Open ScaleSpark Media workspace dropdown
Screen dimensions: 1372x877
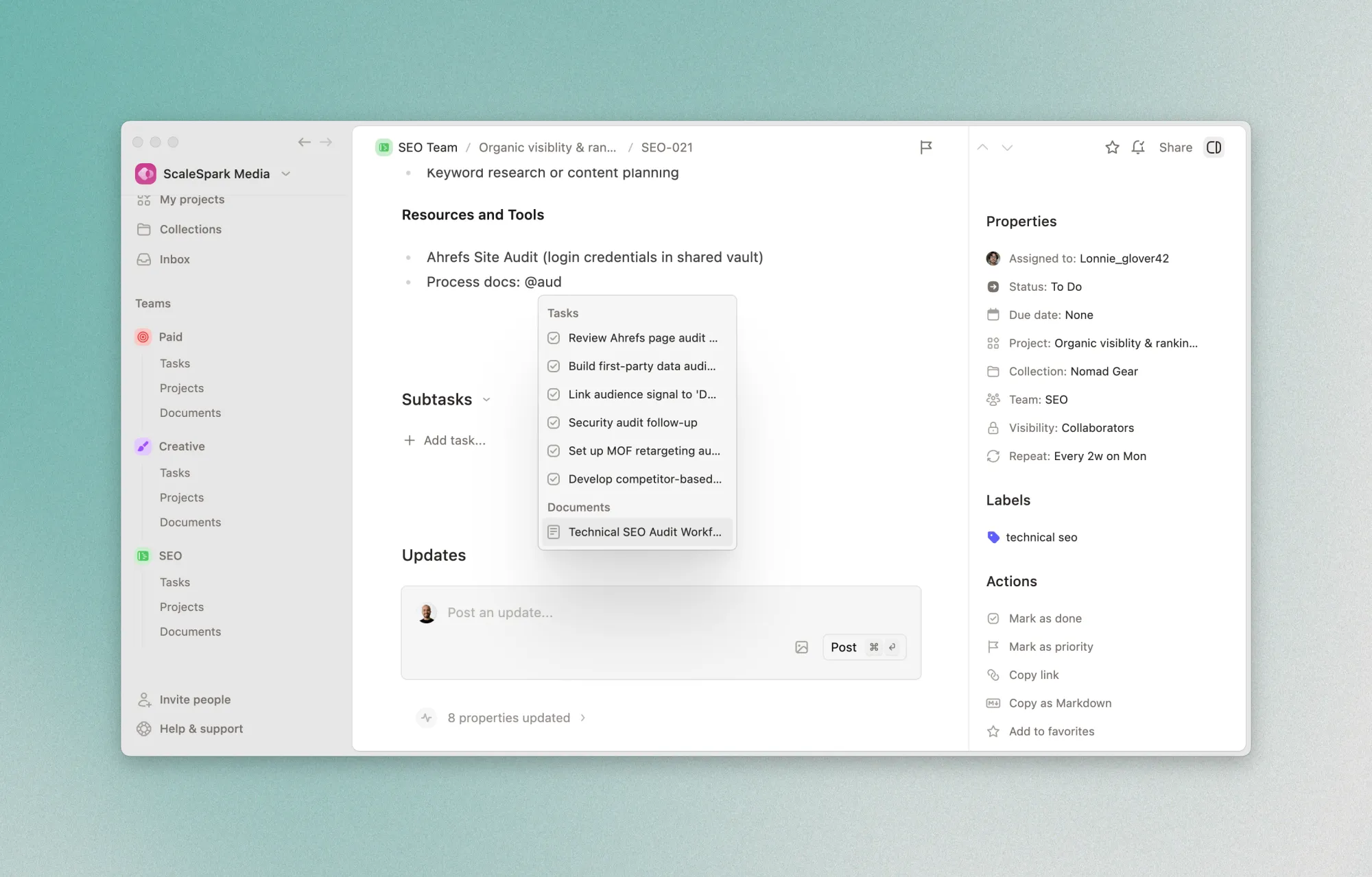click(x=286, y=174)
